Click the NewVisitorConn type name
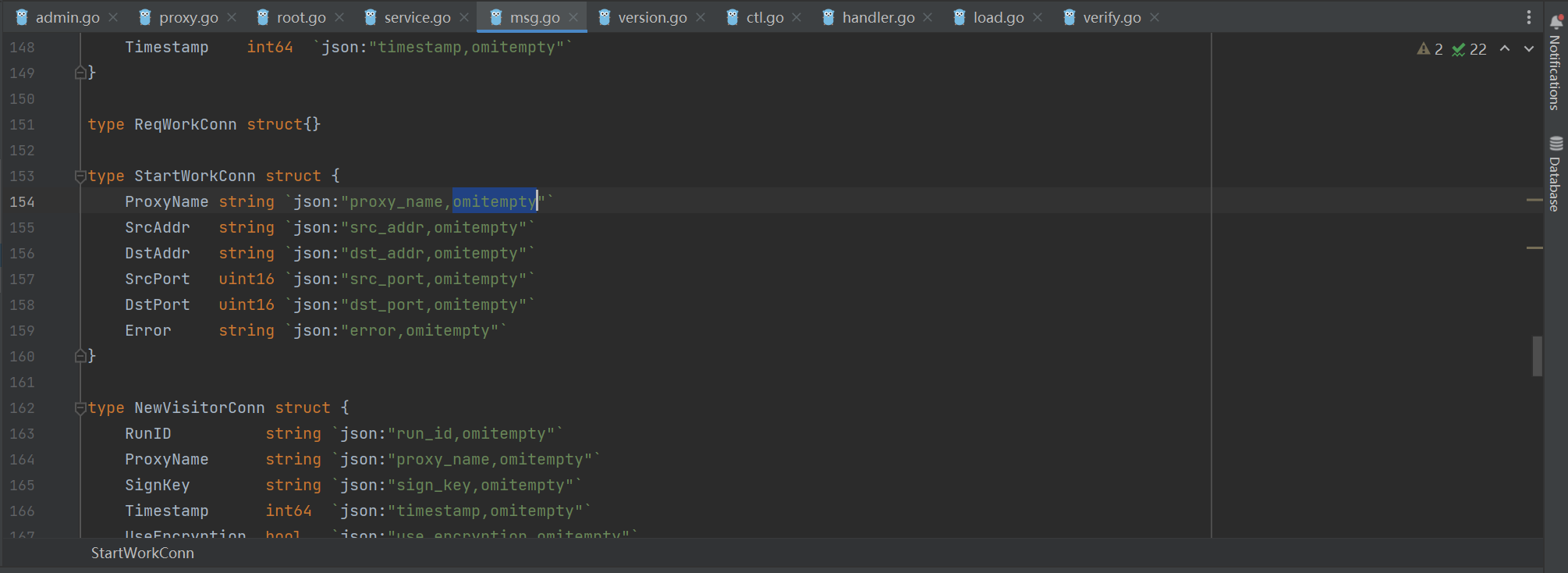 pyautogui.click(x=200, y=408)
